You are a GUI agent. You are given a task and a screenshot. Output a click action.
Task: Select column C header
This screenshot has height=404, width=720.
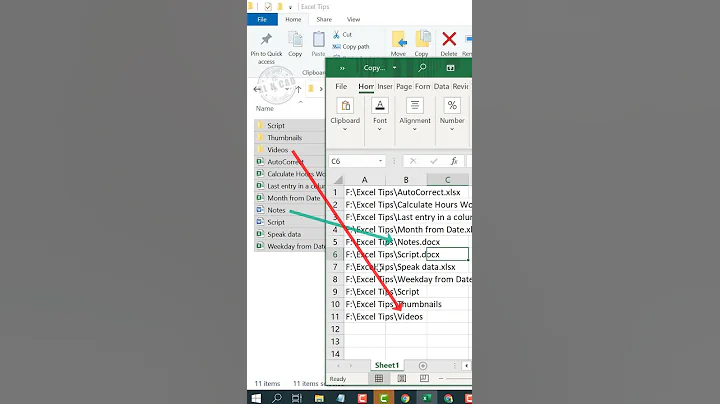[447, 180]
